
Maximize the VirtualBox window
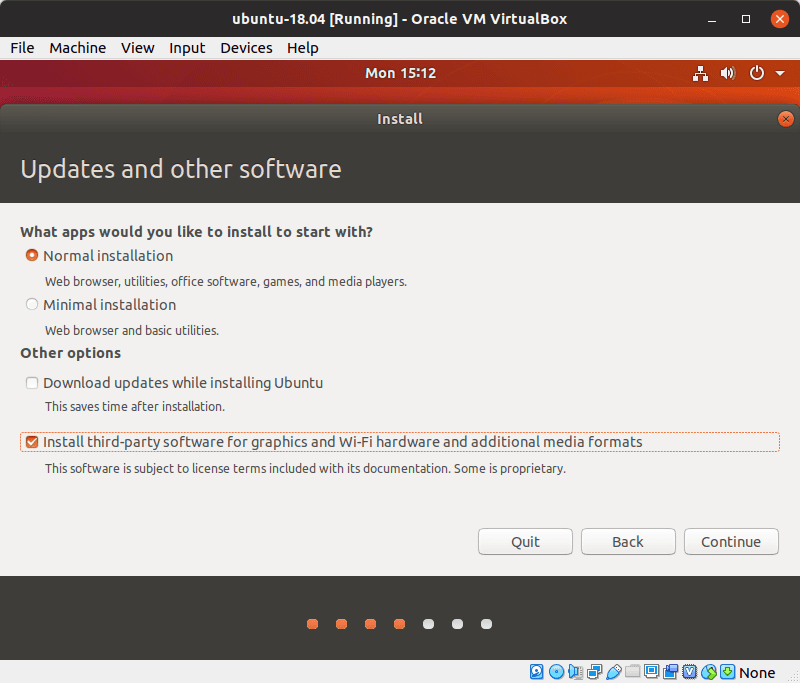tap(745, 19)
